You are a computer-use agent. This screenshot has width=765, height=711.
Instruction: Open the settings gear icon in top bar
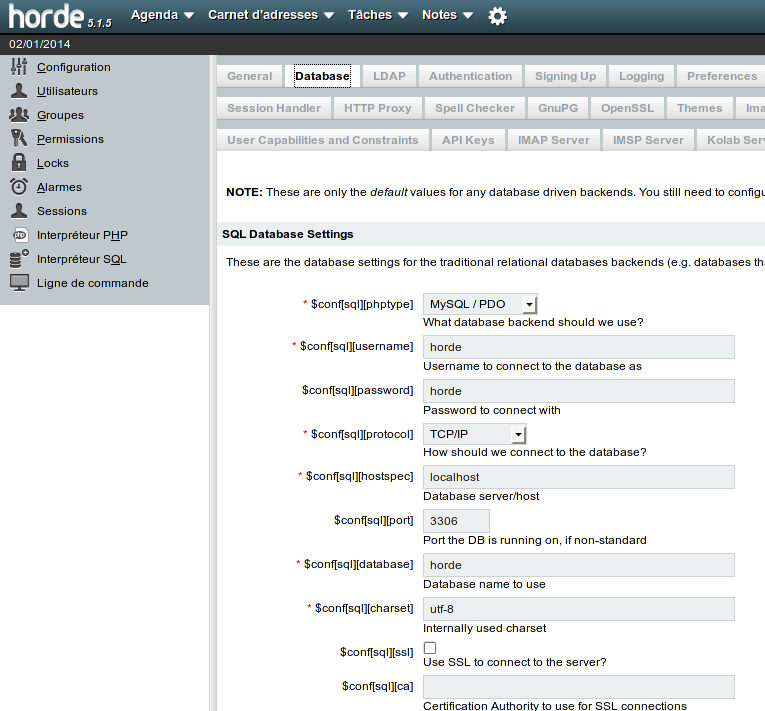pos(497,16)
